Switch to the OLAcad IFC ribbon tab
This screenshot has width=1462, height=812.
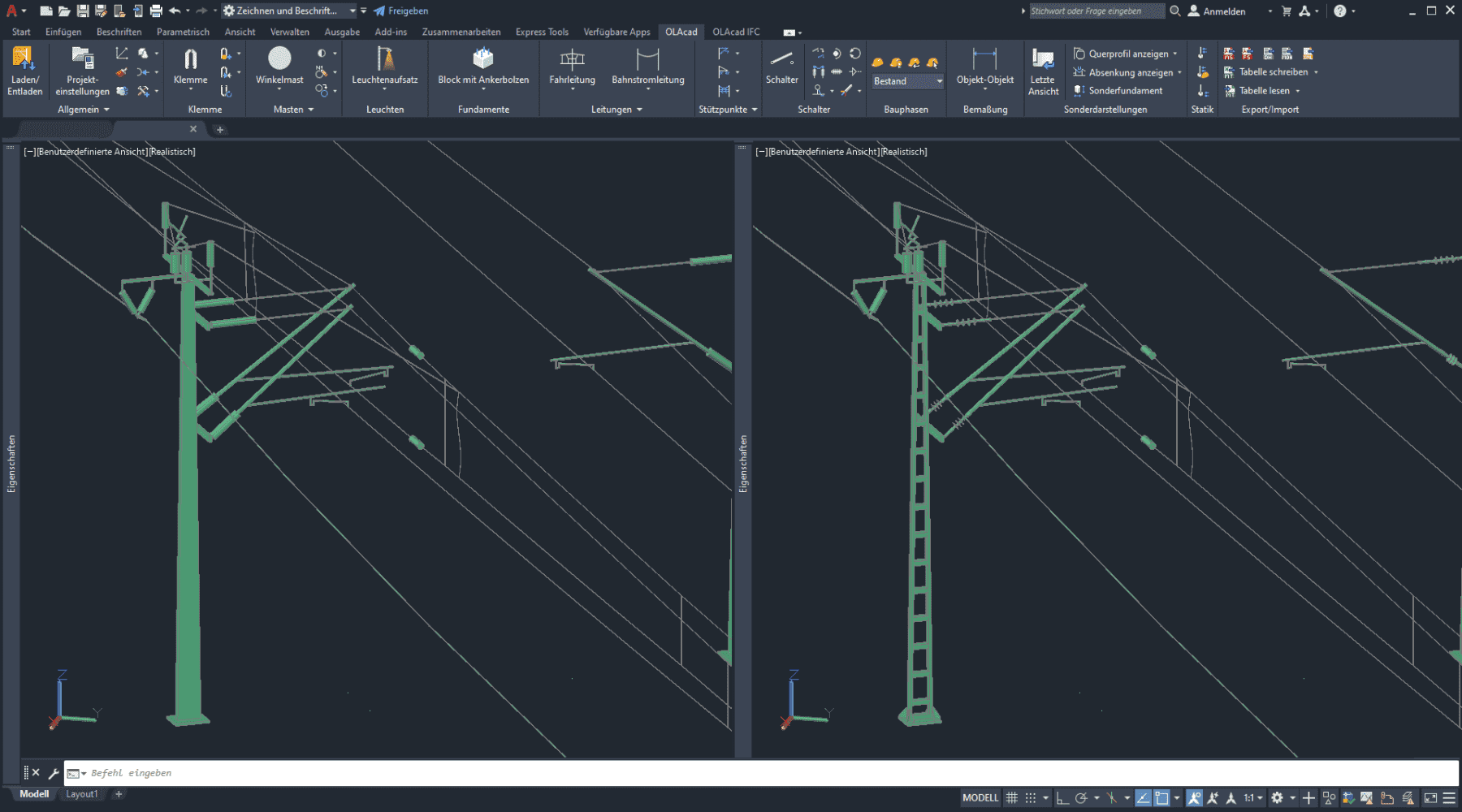point(736,32)
